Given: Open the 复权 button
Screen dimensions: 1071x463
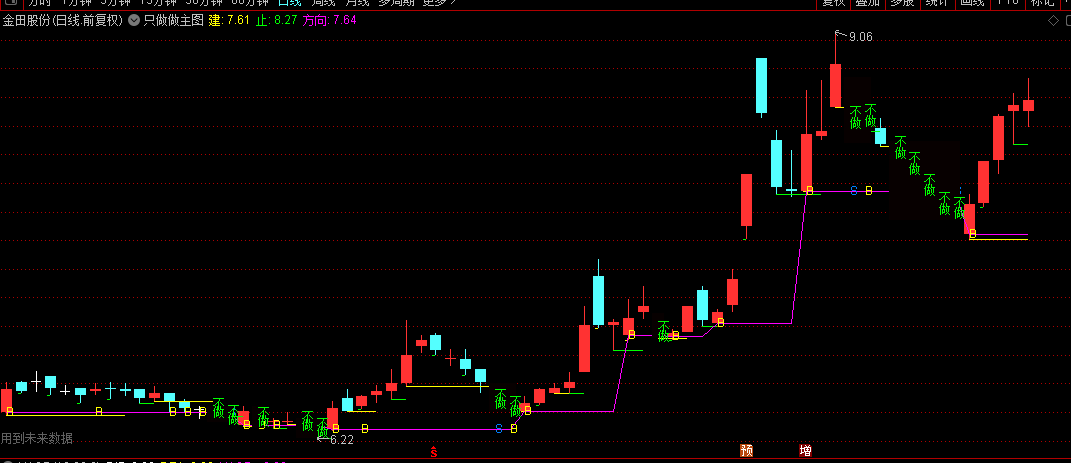Looking at the screenshot, I should coord(833,3).
